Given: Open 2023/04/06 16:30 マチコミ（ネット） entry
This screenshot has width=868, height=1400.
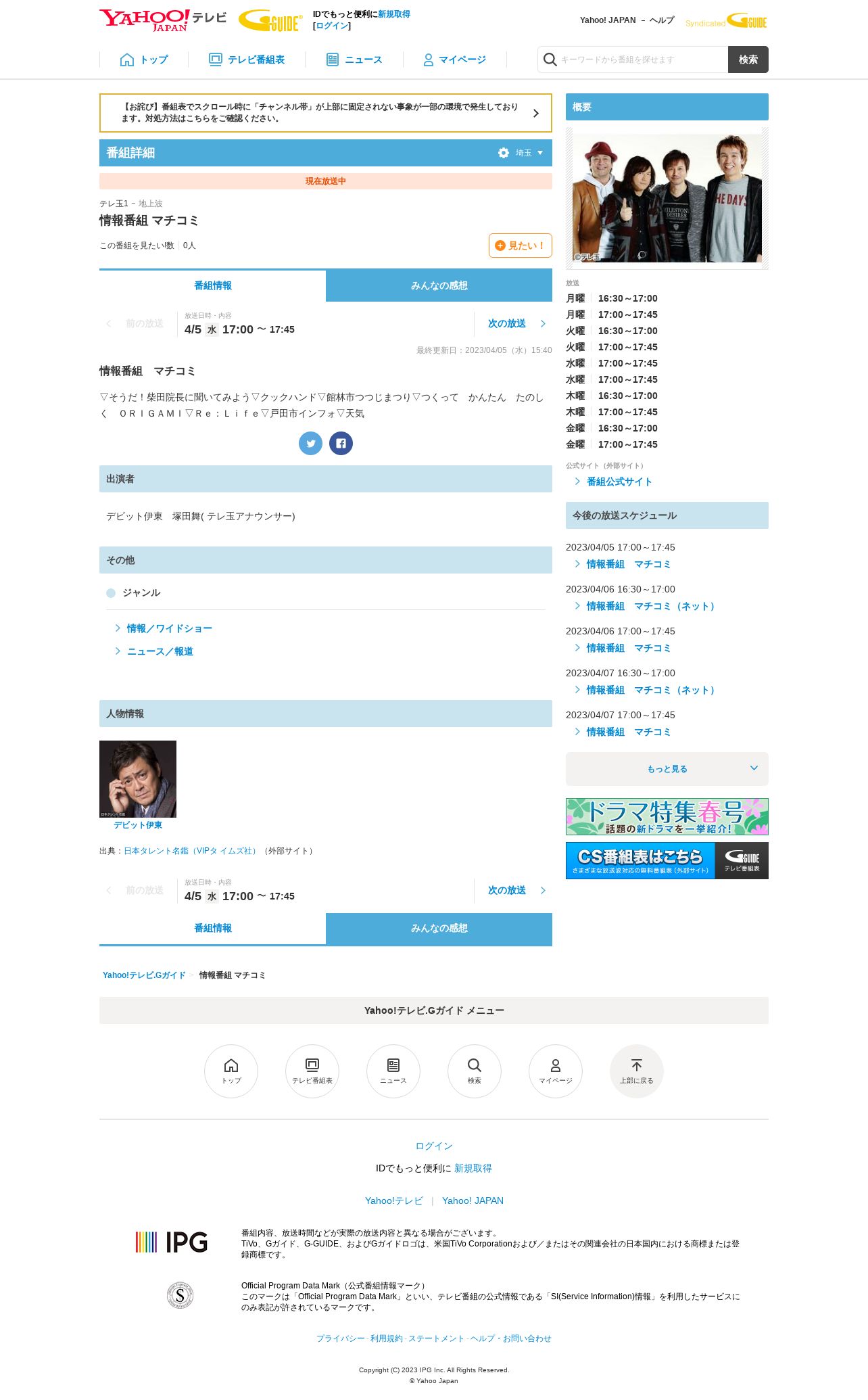Looking at the screenshot, I should tap(652, 606).
